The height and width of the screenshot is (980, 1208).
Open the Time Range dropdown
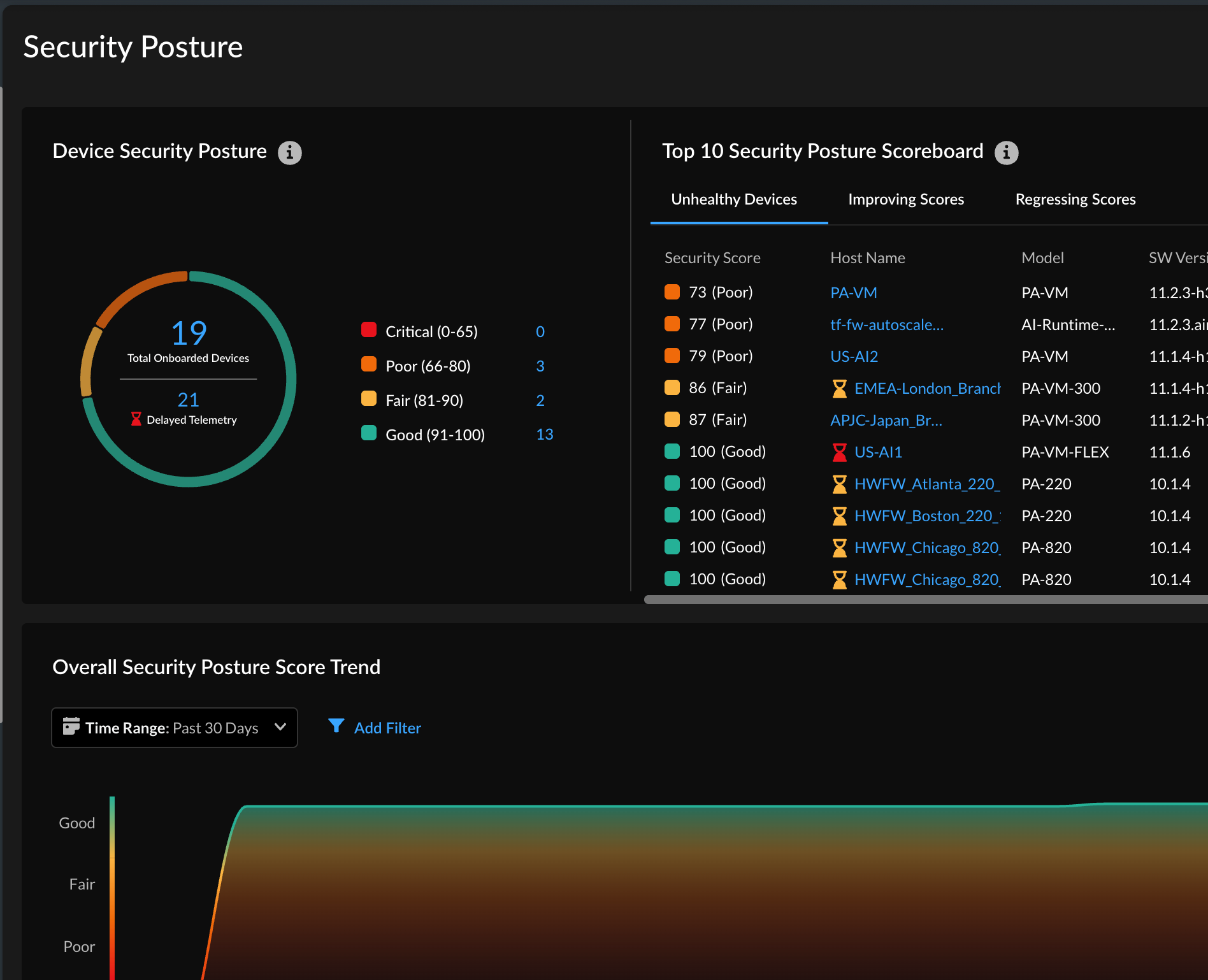tap(174, 728)
